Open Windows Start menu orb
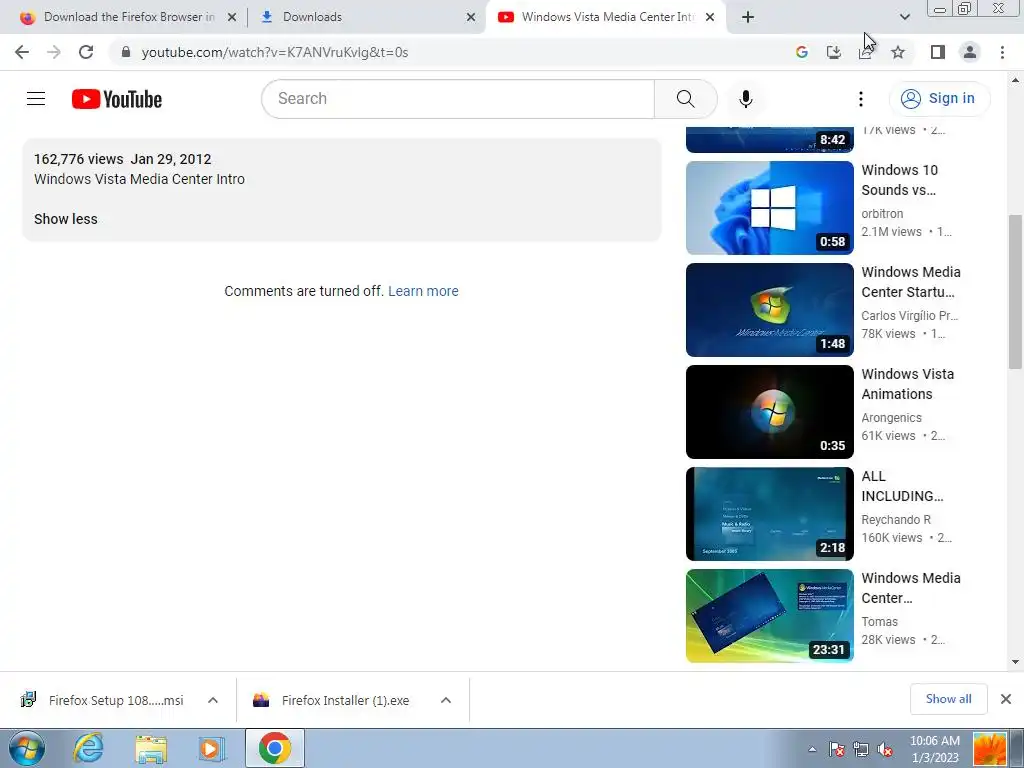This screenshot has width=1024, height=768. coord(26,748)
